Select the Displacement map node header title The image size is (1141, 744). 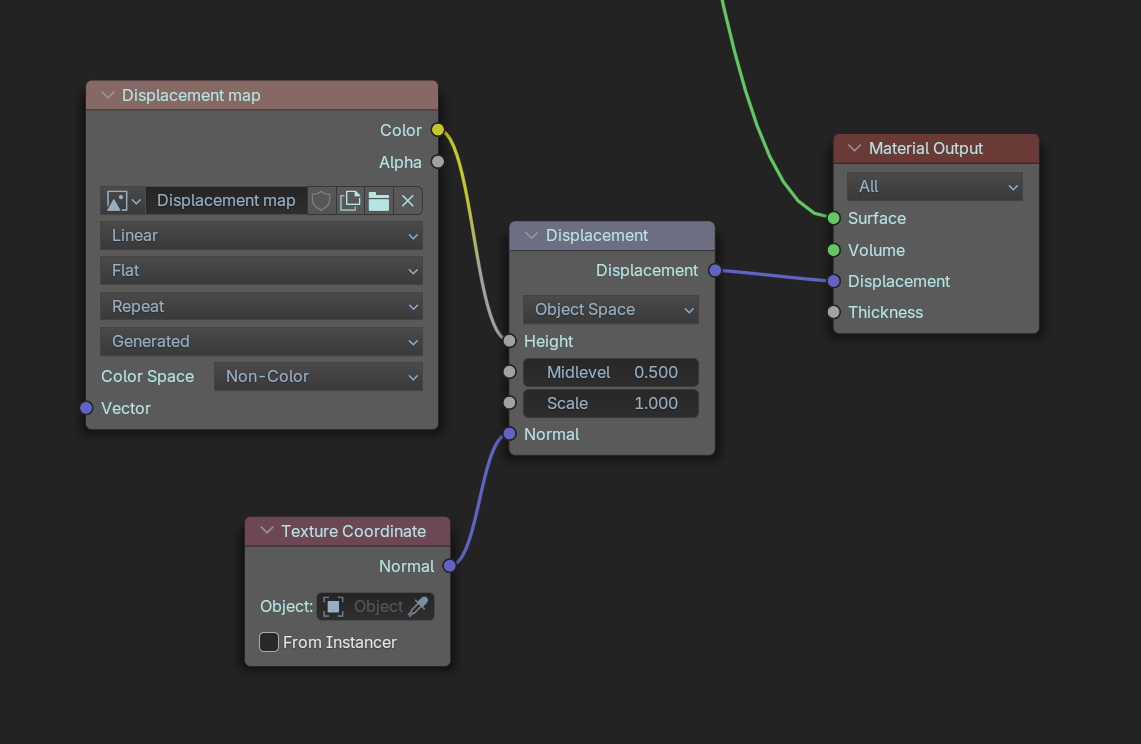tap(191, 95)
